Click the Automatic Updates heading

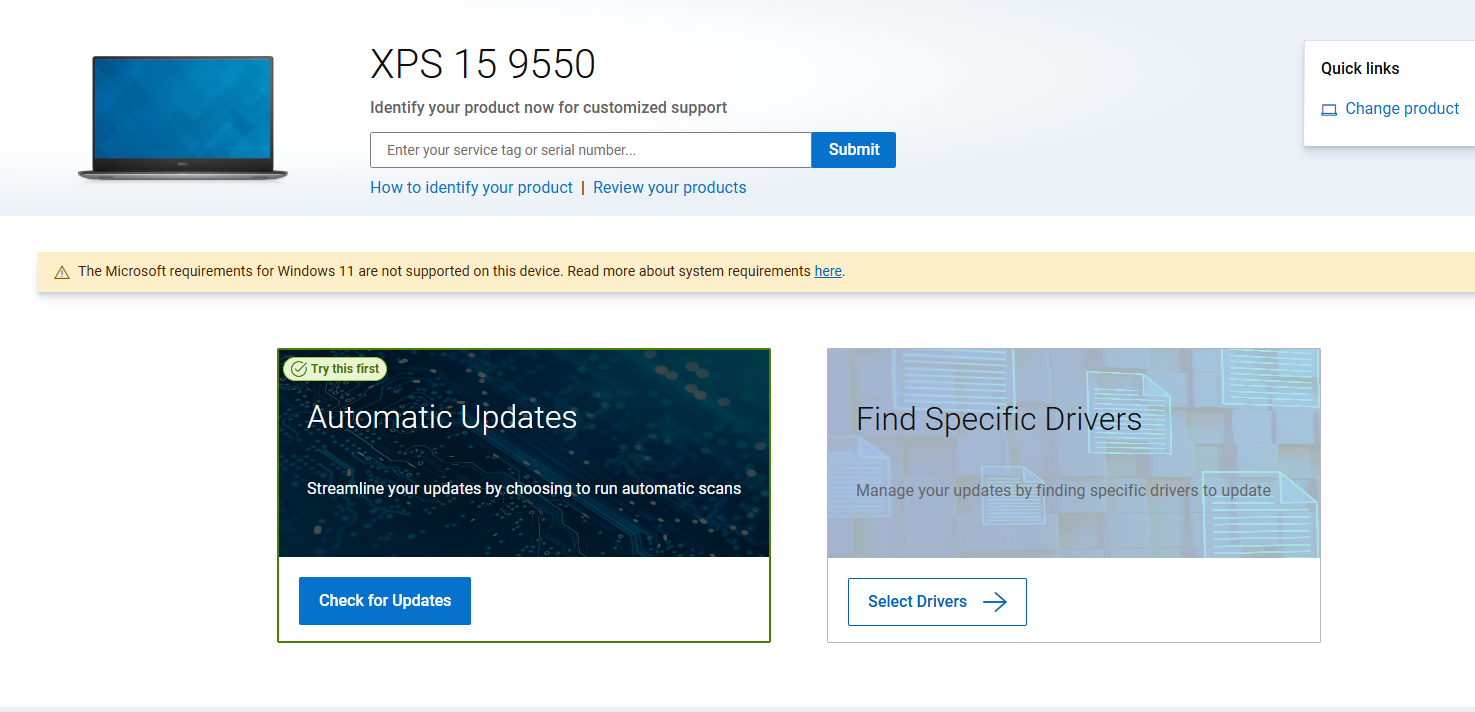click(442, 417)
